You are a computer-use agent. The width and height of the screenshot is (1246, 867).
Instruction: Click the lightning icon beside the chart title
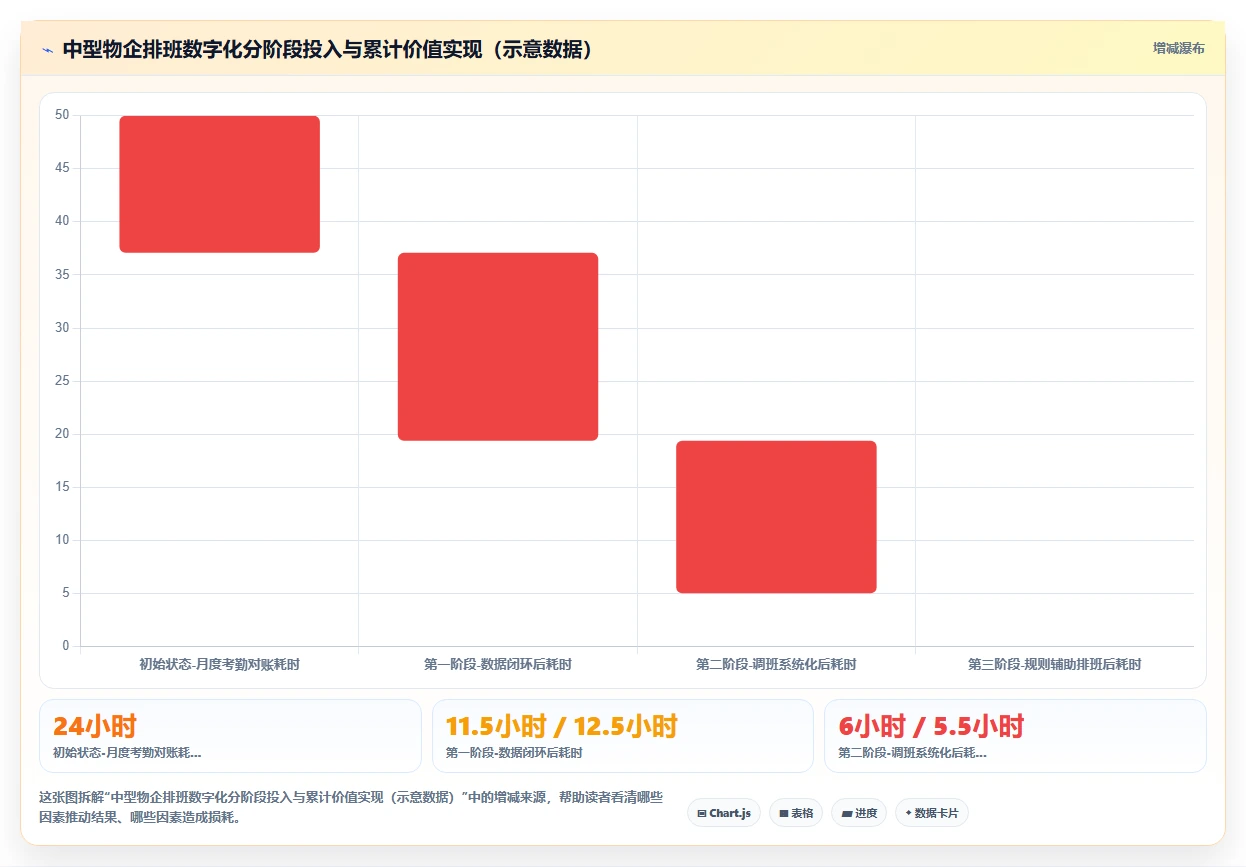tap(48, 49)
